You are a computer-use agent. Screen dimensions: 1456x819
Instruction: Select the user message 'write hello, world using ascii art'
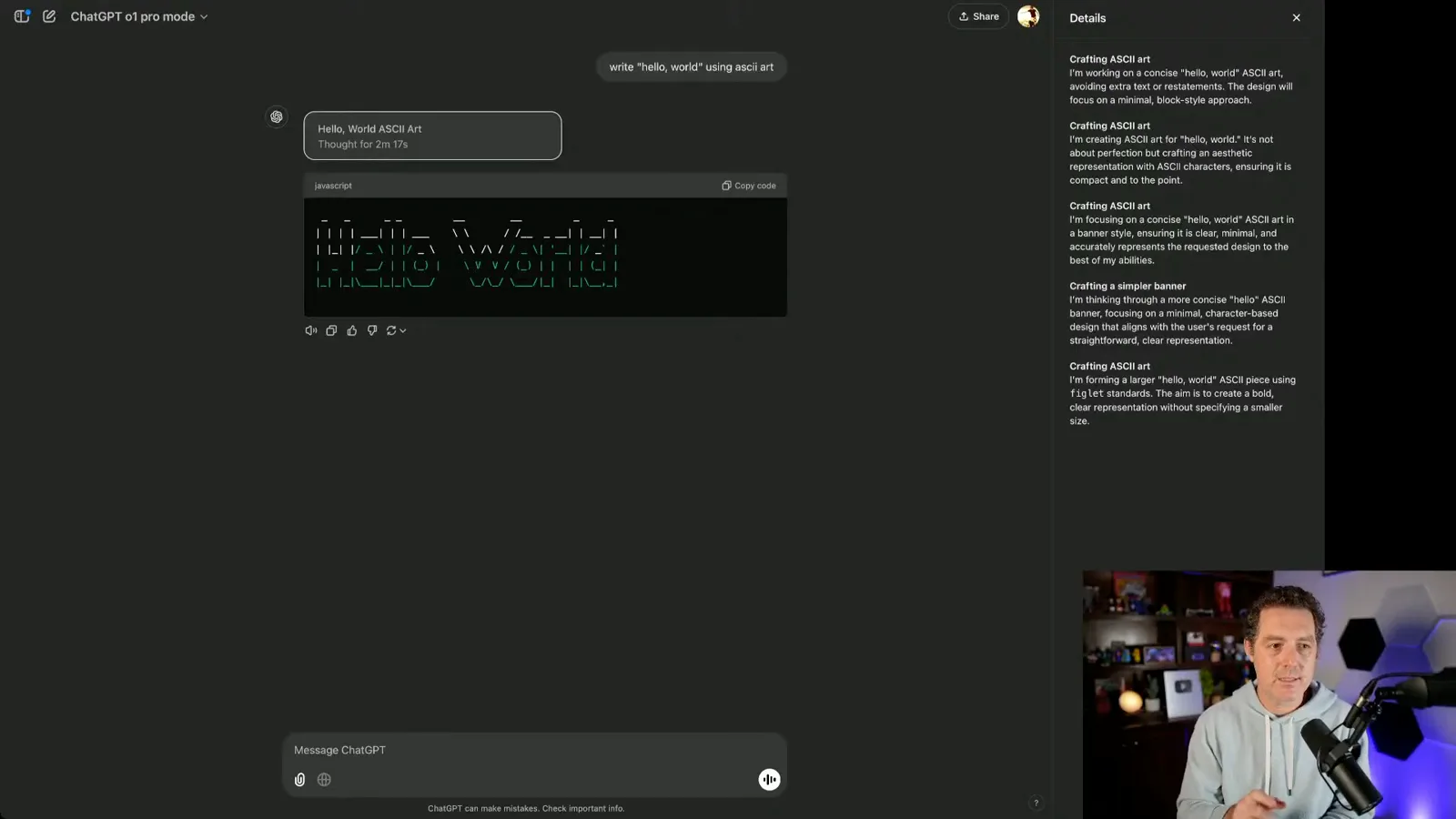coord(691,66)
